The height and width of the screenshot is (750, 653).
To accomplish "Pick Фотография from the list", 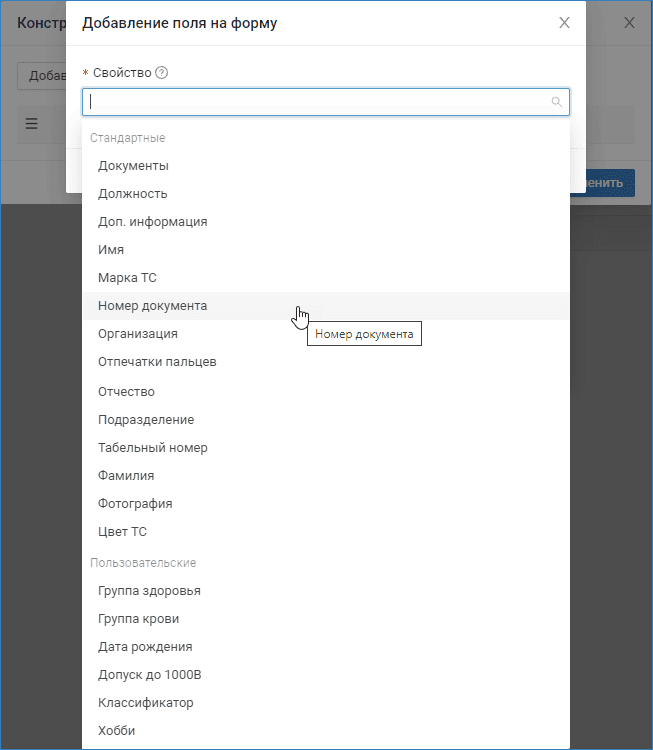I will click(135, 504).
